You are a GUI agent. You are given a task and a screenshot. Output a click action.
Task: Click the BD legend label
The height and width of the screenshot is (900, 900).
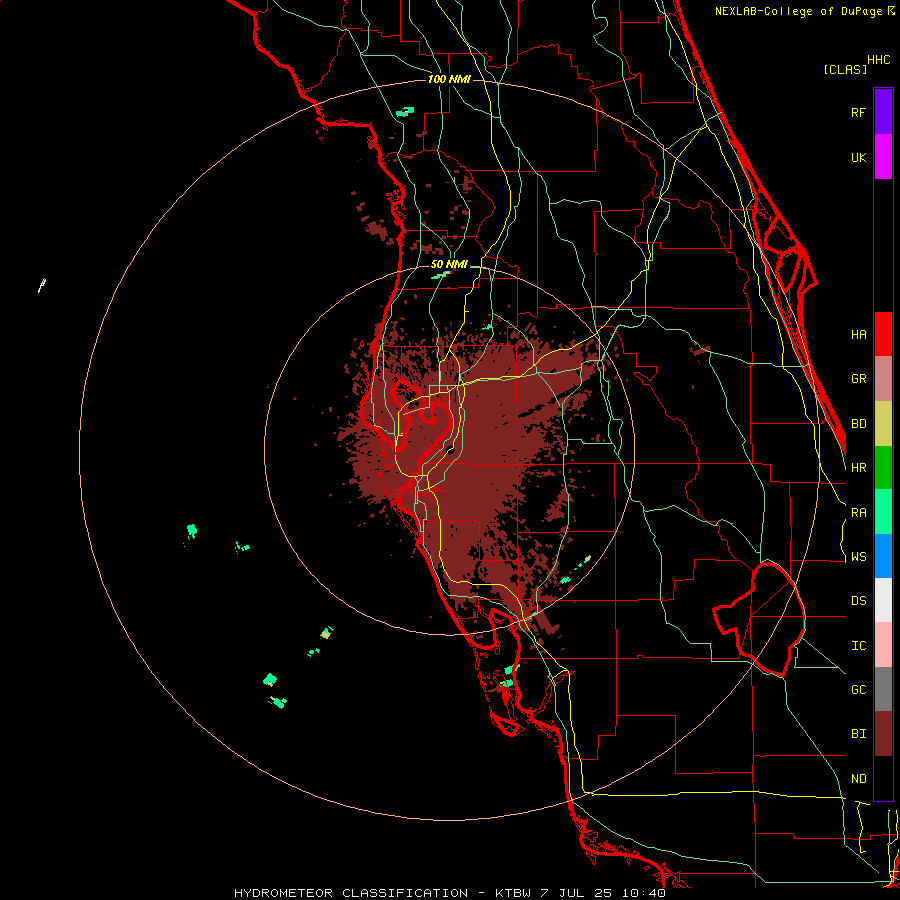pyautogui.click(x=858, y=424)
